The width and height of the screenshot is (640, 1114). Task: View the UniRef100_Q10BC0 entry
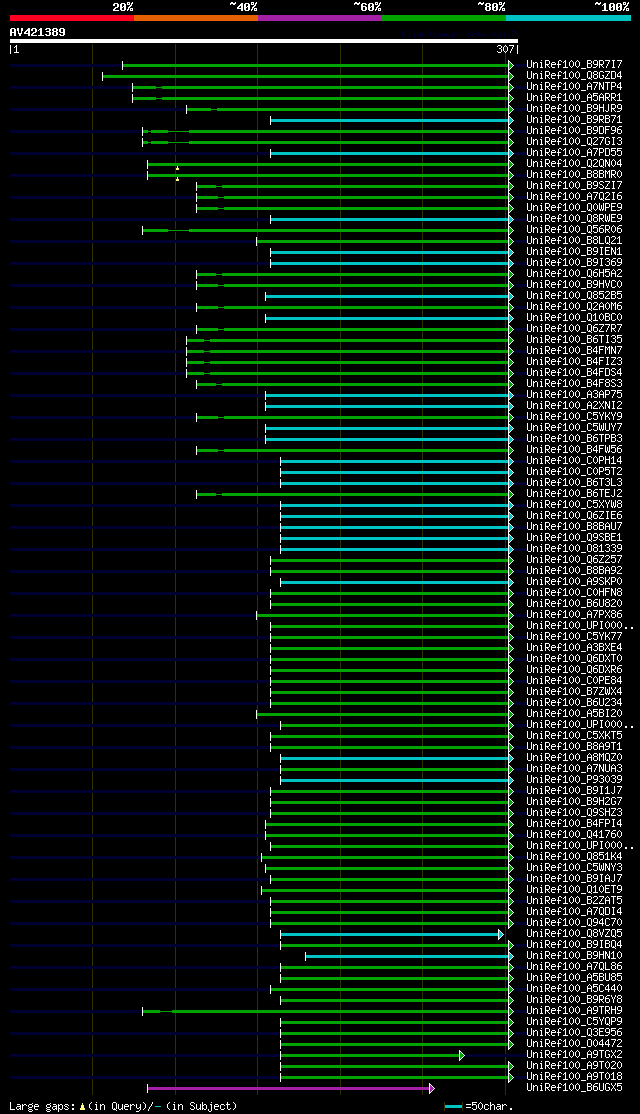pos(574,318)
